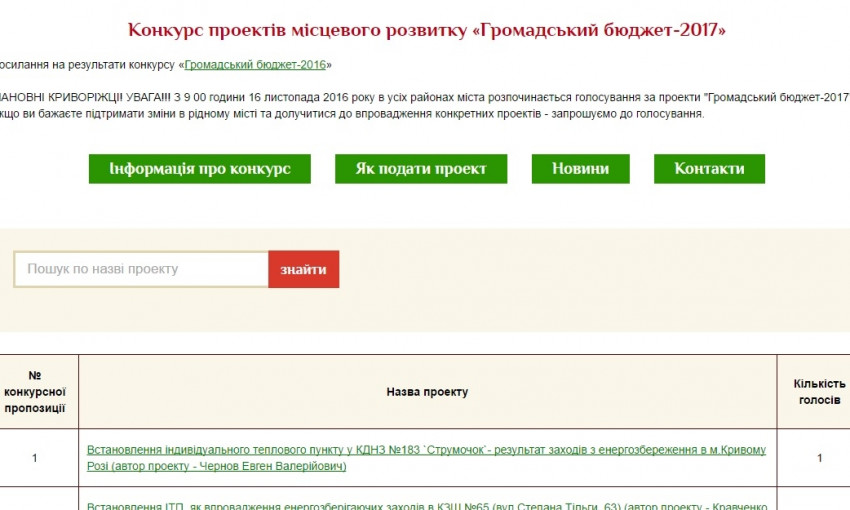850x510 pixels.
Task: Open the Як подати проект page
Action: tap(421, 169)
